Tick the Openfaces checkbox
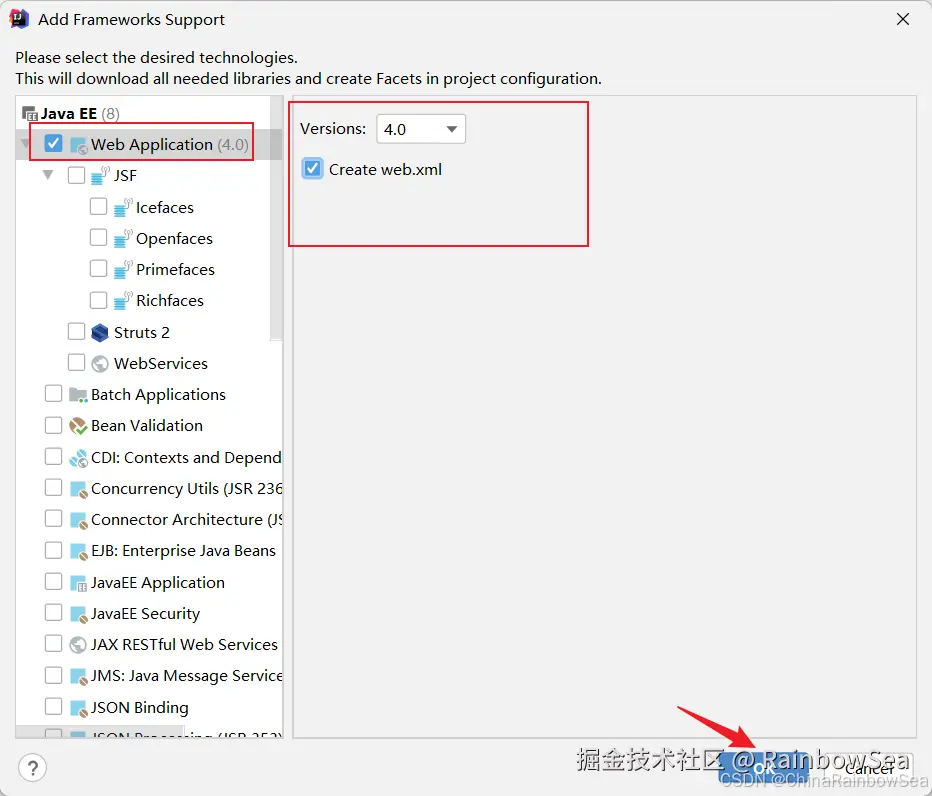The image size is (932, 796). point(99,238)
